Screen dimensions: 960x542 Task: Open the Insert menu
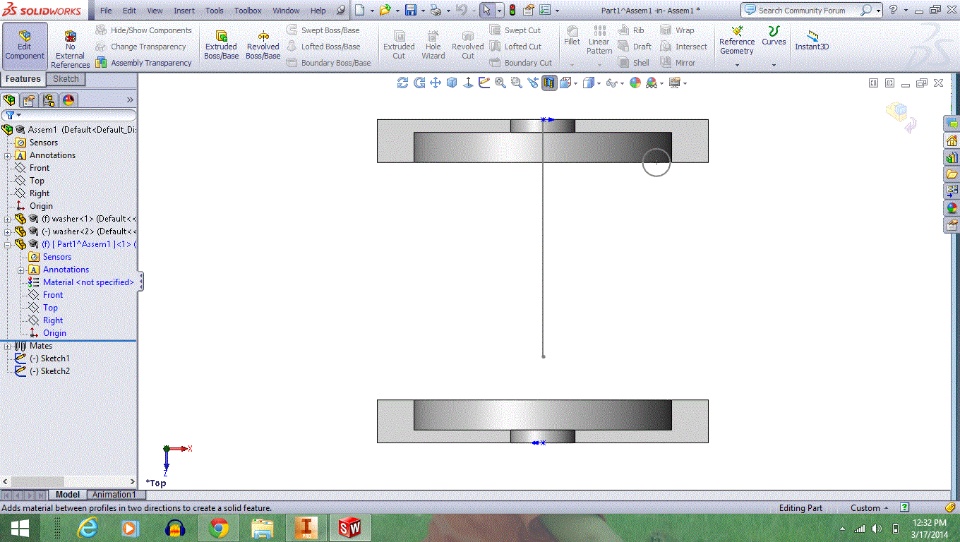click(184, 10)
